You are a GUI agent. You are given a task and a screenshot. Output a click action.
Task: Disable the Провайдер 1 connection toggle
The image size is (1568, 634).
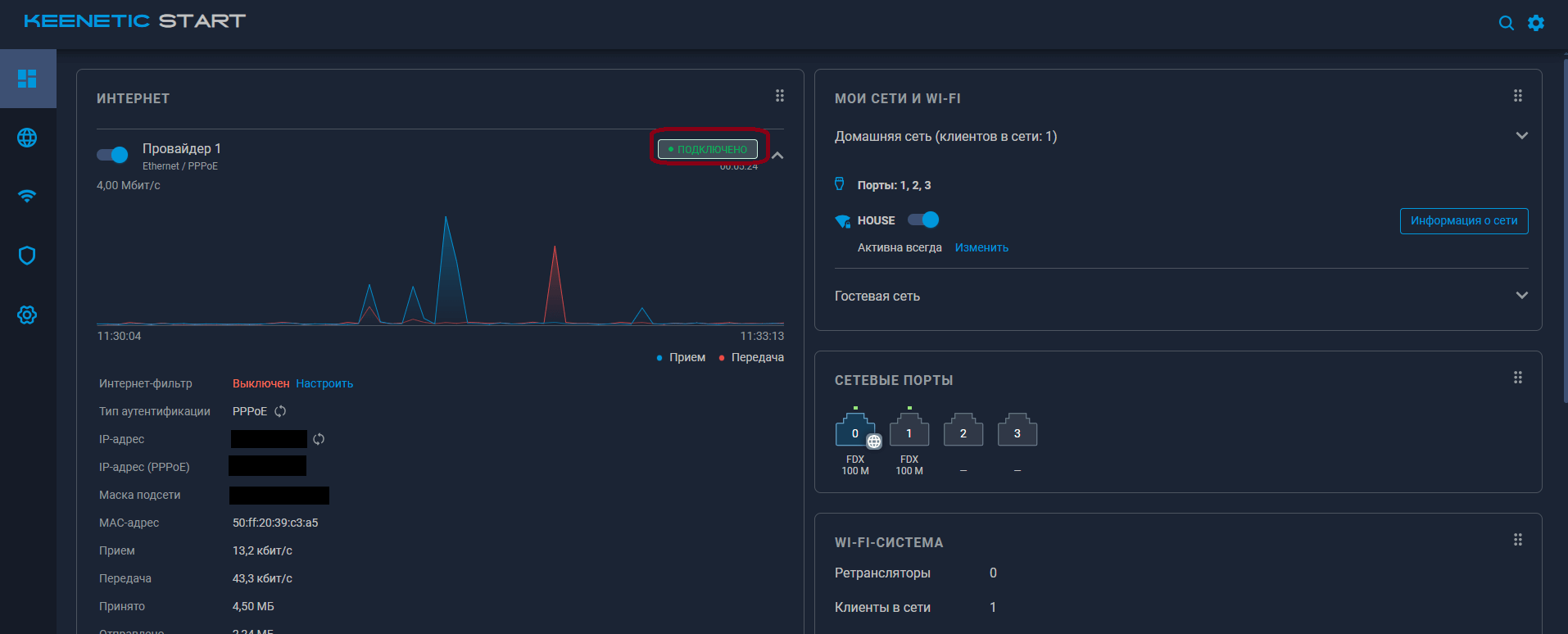coord(112,155)
